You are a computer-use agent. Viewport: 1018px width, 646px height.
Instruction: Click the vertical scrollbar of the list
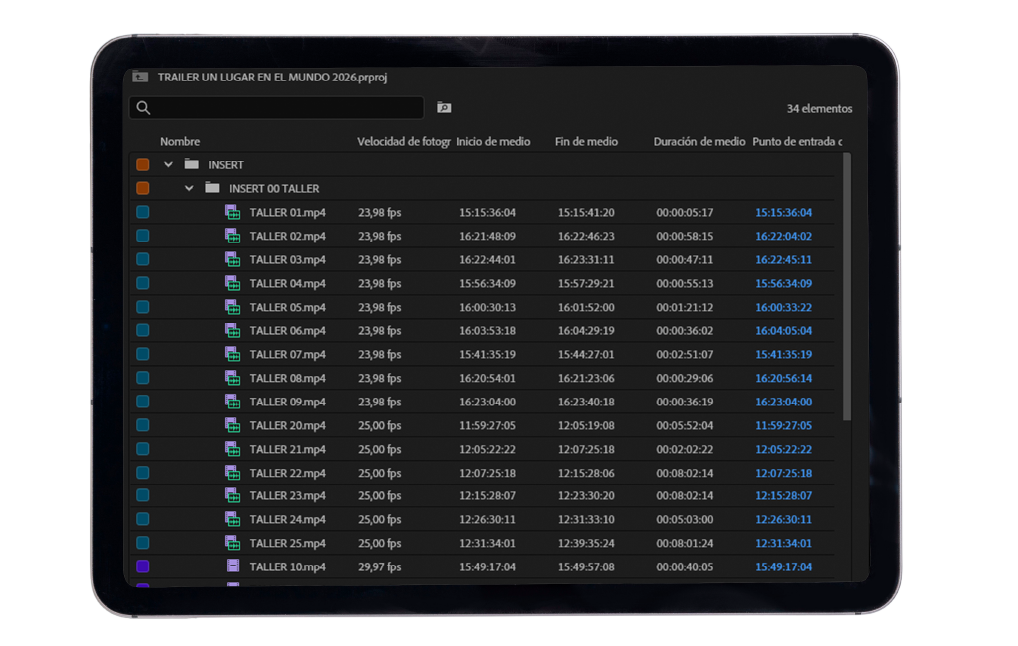[x=847, y=290]
